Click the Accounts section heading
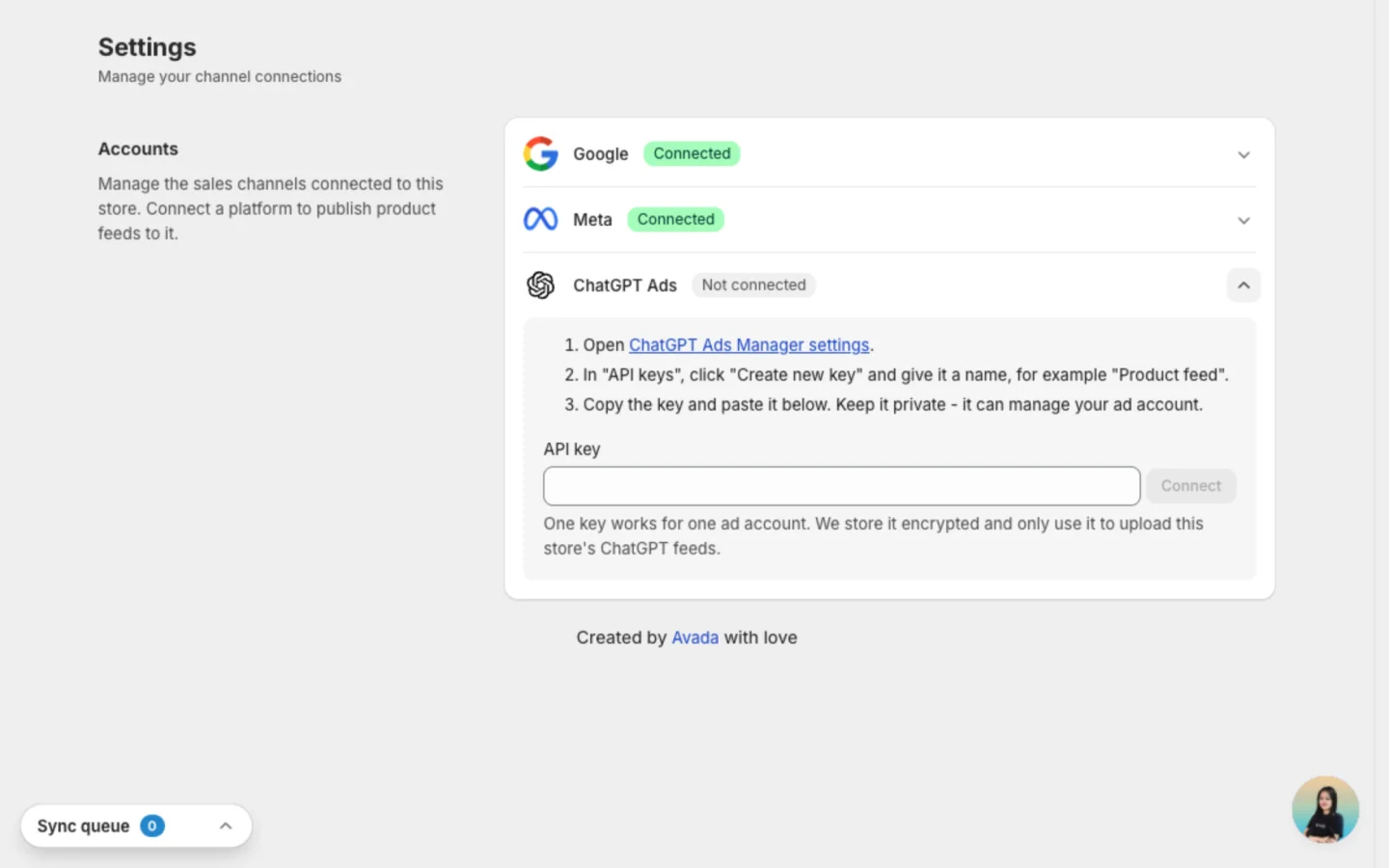Viewport: 1389px width, 868px height. click(x=138, y=149)
